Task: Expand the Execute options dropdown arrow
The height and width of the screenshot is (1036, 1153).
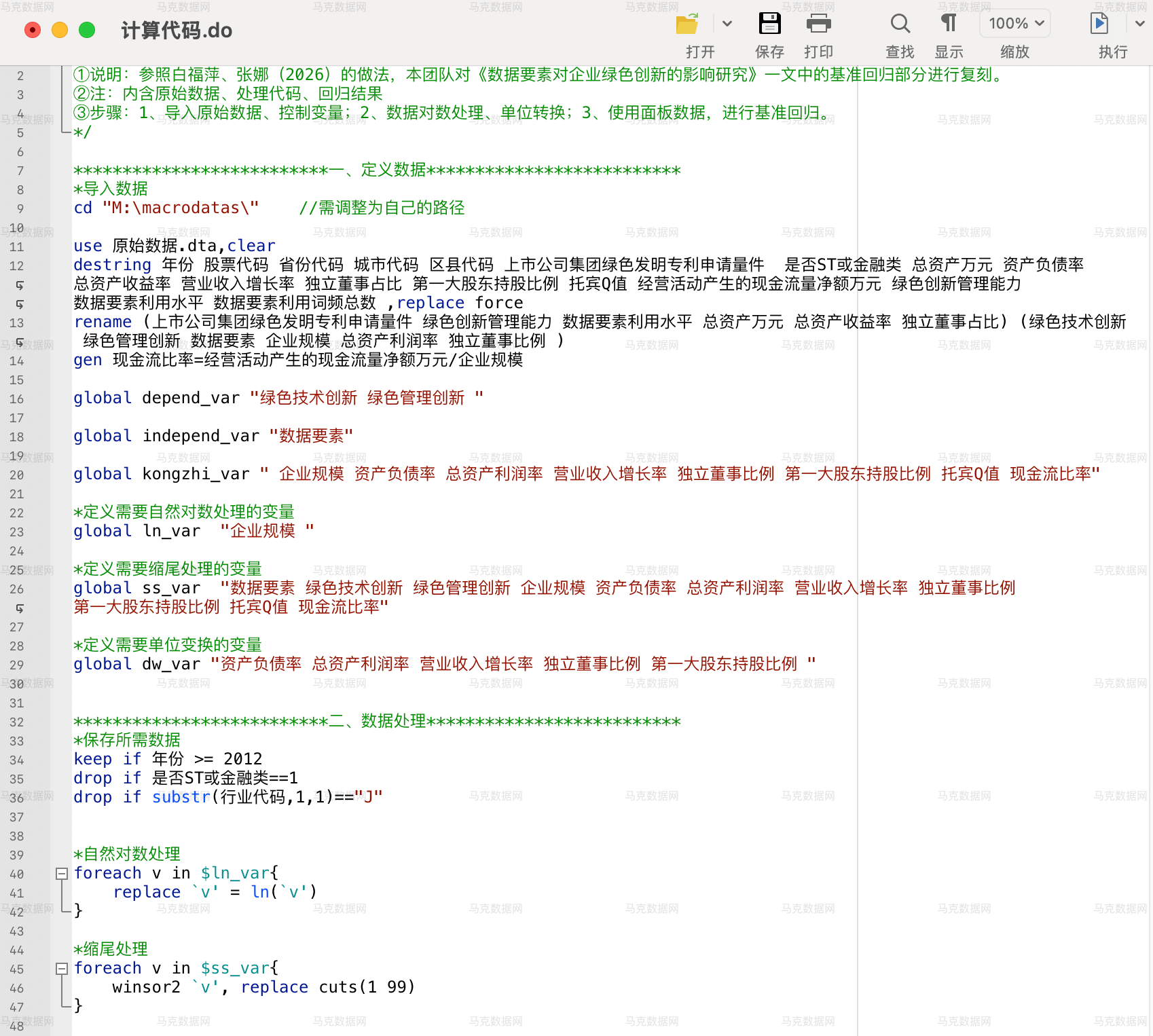Action: 1140,24
